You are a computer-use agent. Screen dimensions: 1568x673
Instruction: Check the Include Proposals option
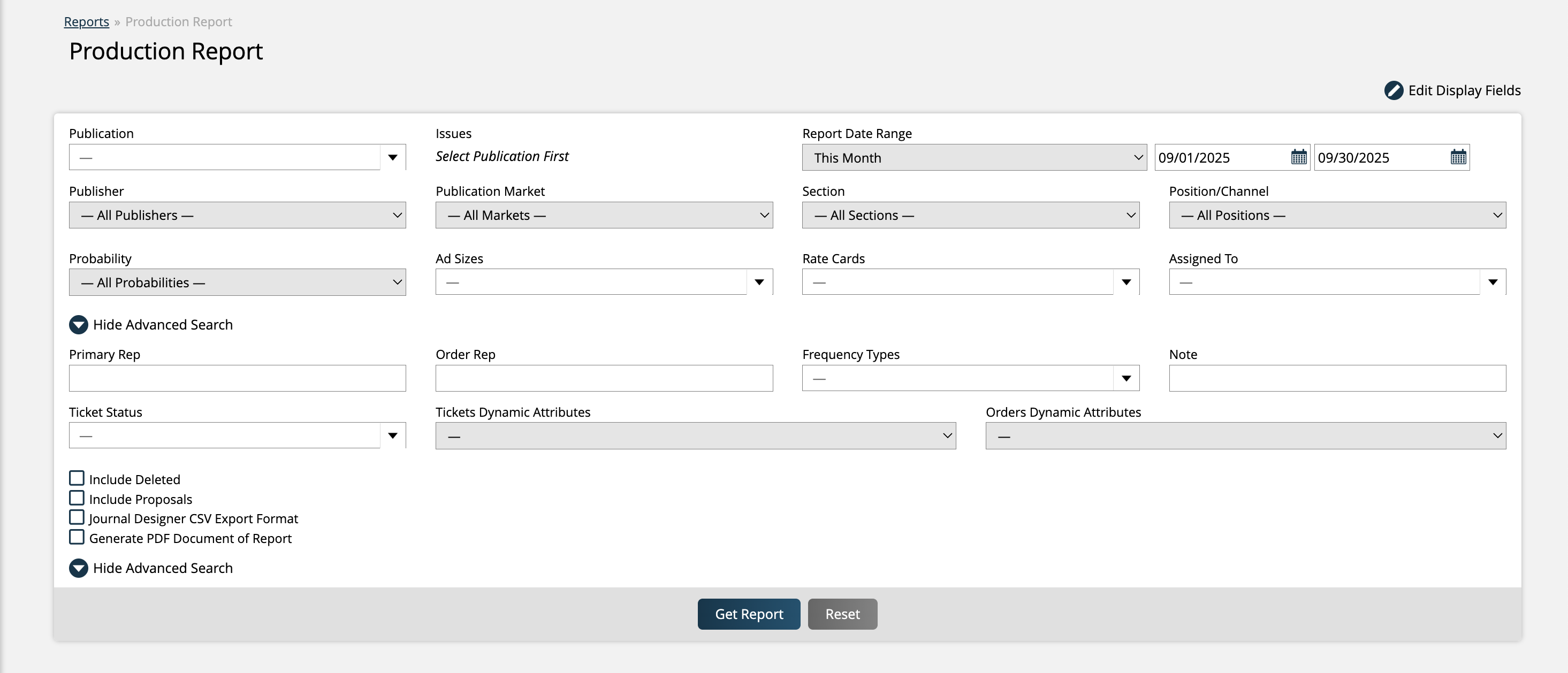click(77, 499)
